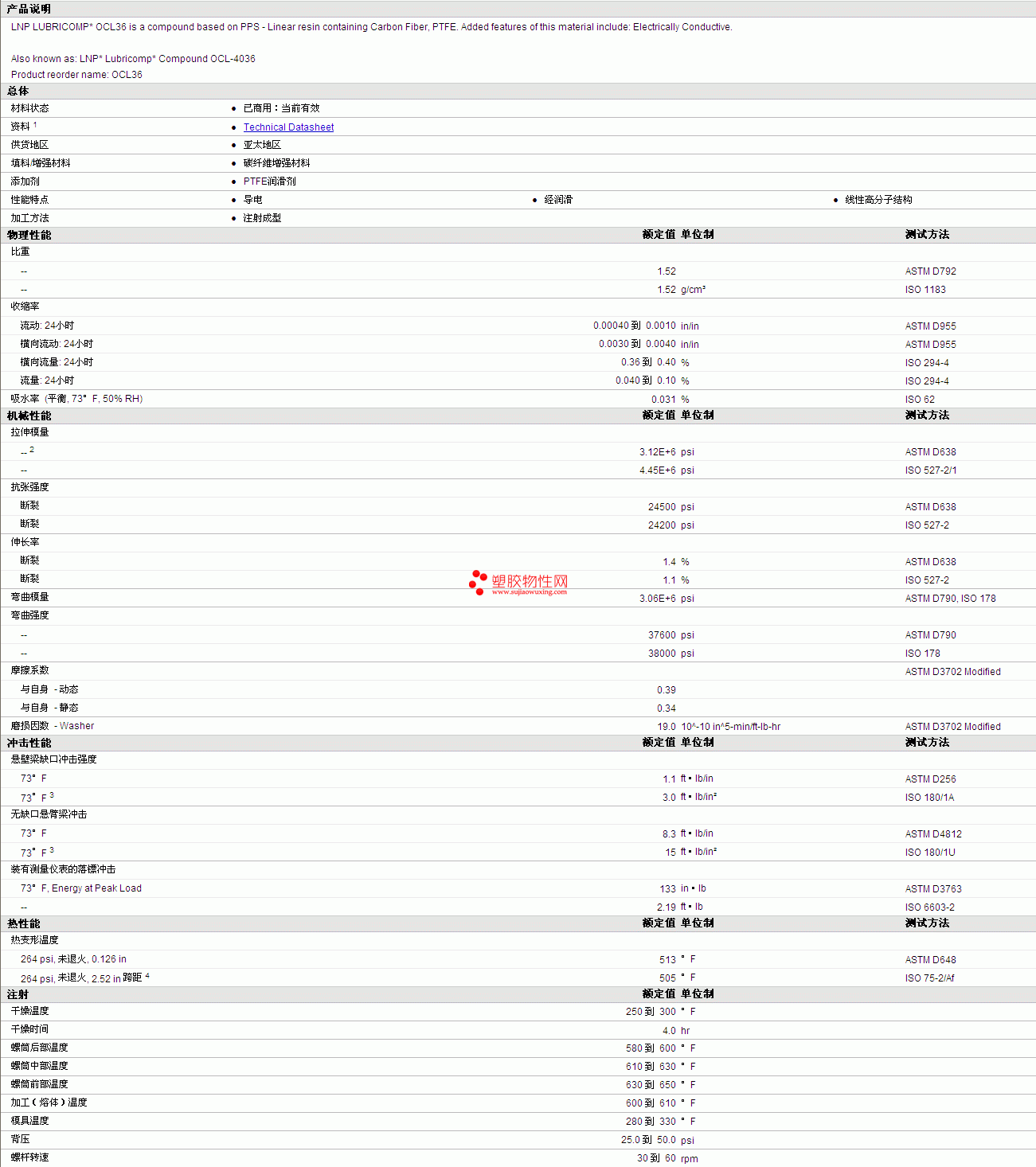
Task: Select the 总体 section header
Action: point(18,91)
